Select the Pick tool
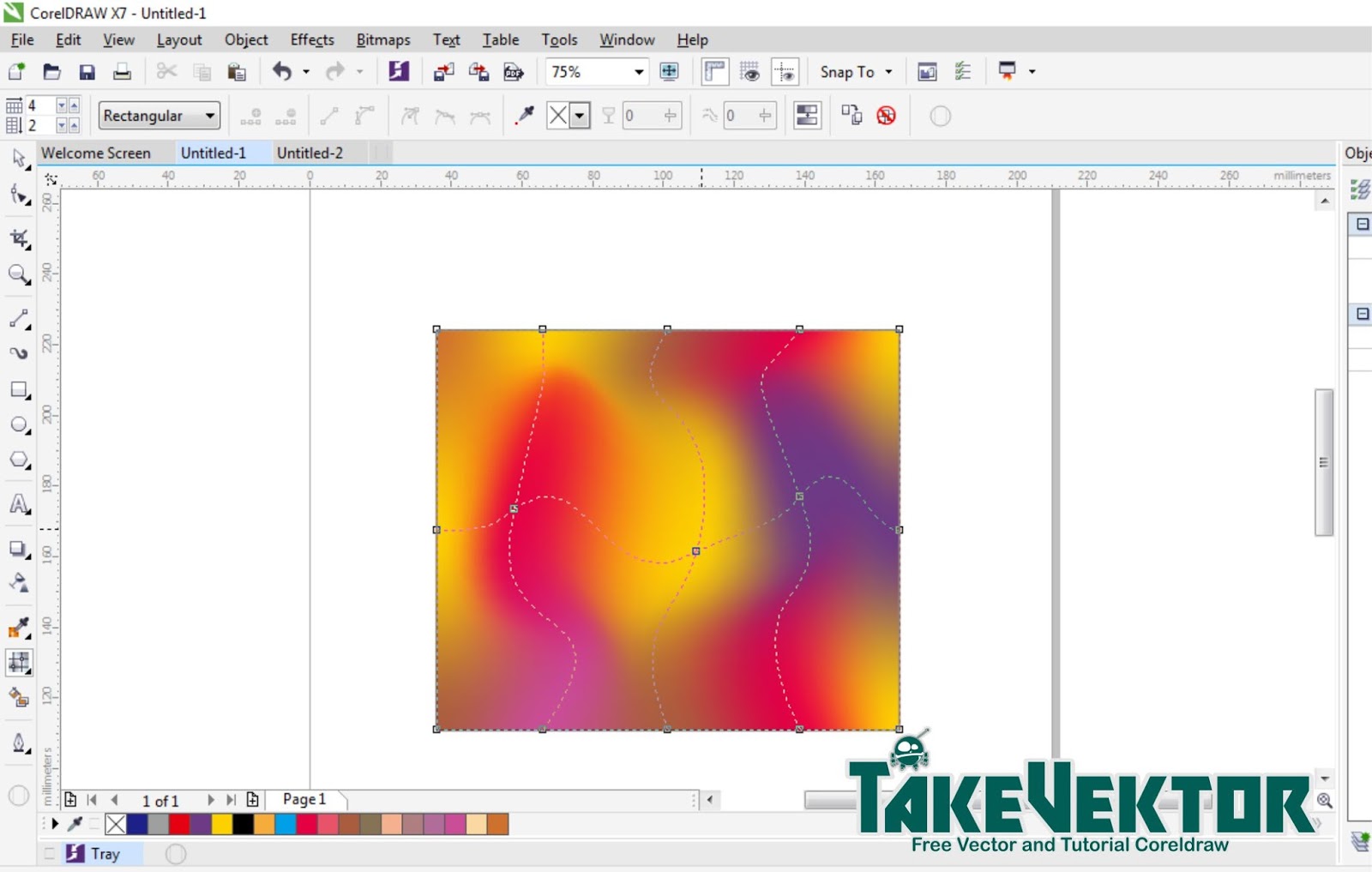1372x872 pixels. 17,159
